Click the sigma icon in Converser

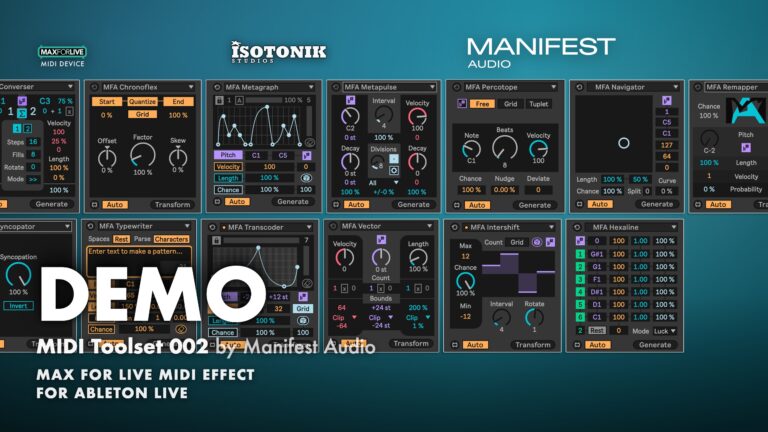[22, 113]
